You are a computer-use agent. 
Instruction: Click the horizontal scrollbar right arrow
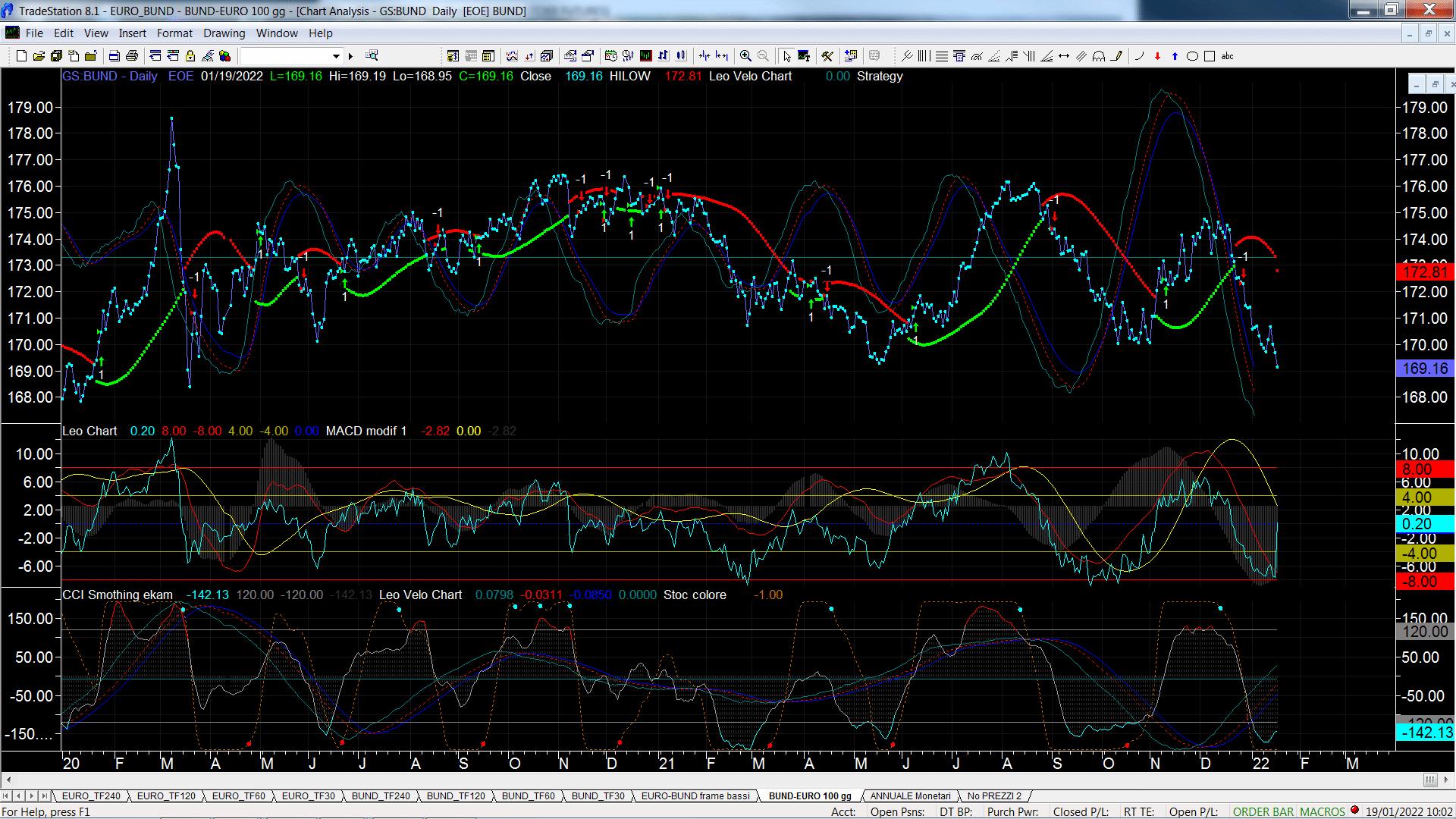(x=1447, y=780)
